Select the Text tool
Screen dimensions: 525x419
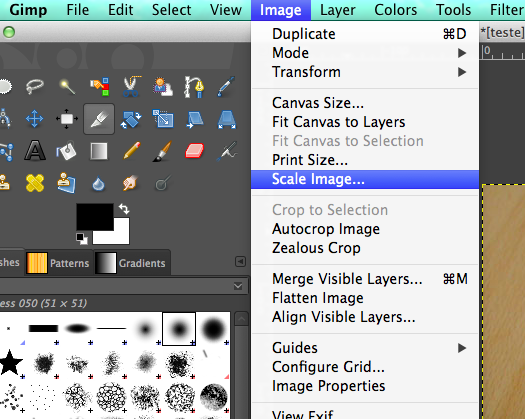[35, 151]
